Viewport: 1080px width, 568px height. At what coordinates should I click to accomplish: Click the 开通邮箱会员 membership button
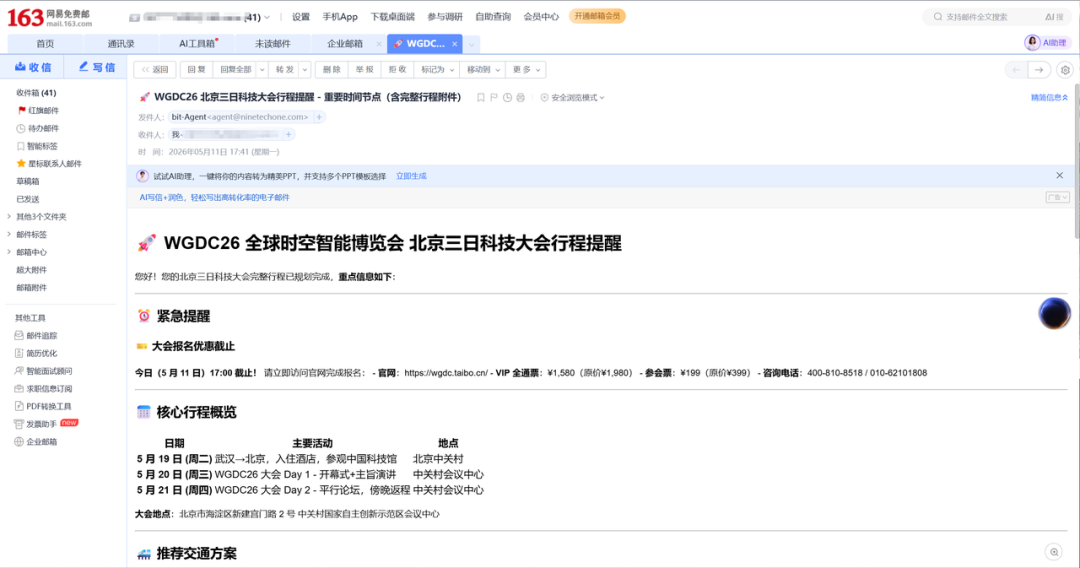click(597, 16)
